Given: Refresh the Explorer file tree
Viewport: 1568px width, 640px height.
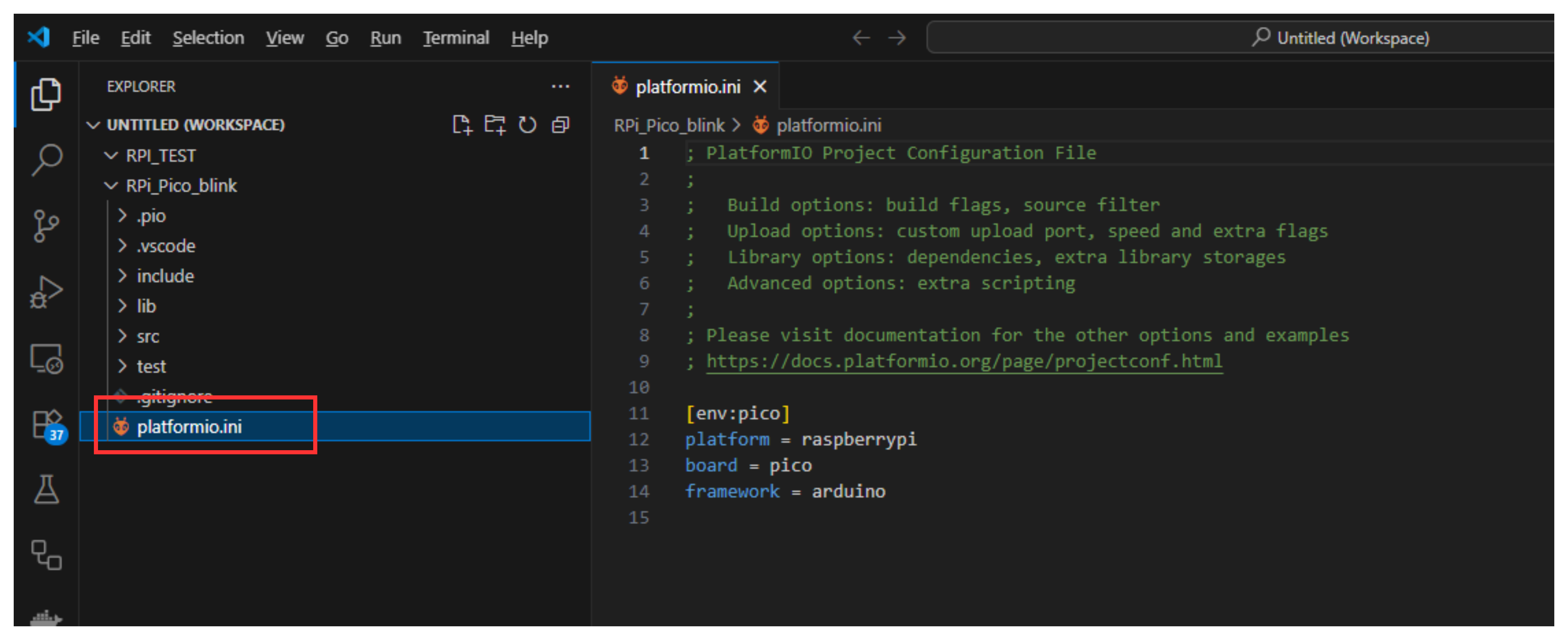Looking at the screenshot, I should pyautogui.click(x=527, y=125).
